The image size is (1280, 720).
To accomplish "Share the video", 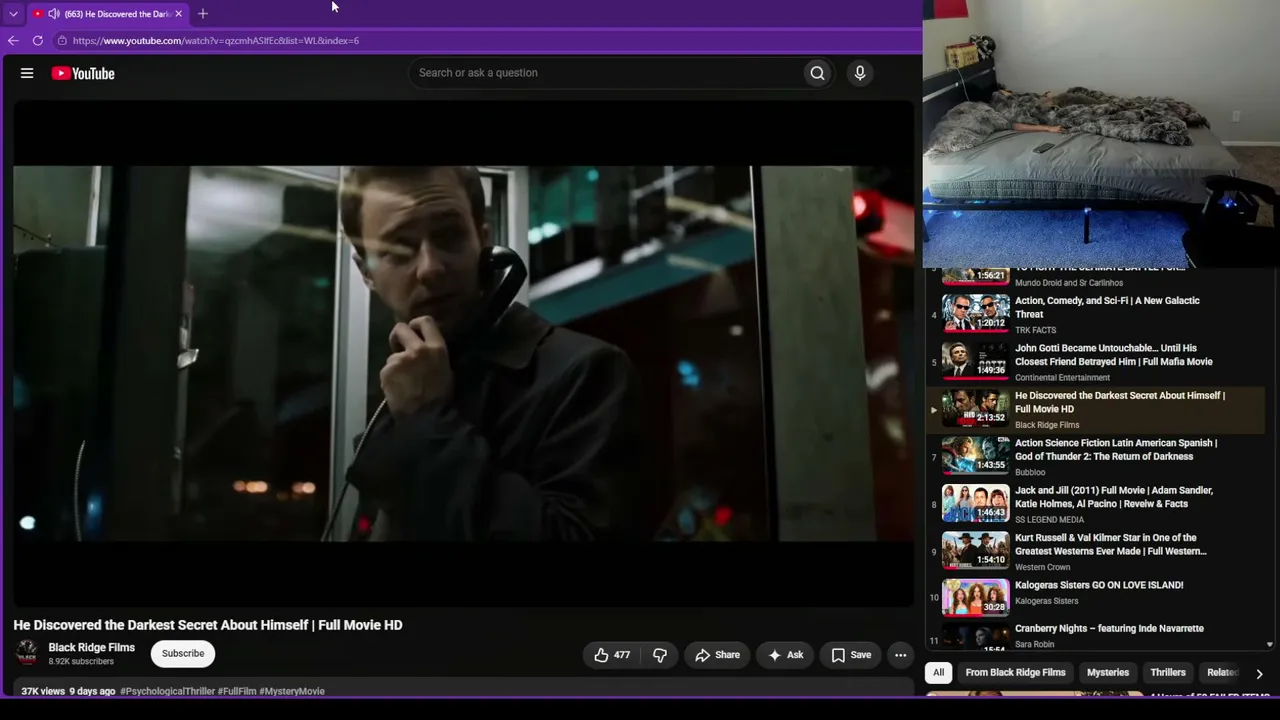I will point(717,655).
